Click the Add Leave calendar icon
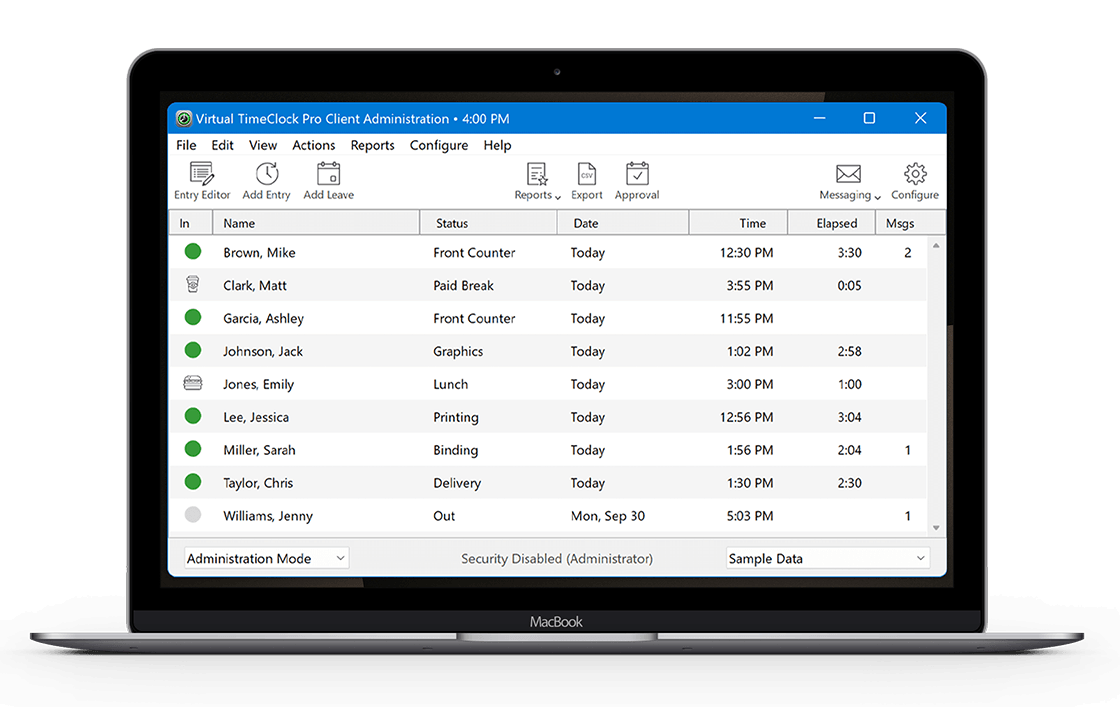Screen dimensions: 1120x707 click(329, 174)
